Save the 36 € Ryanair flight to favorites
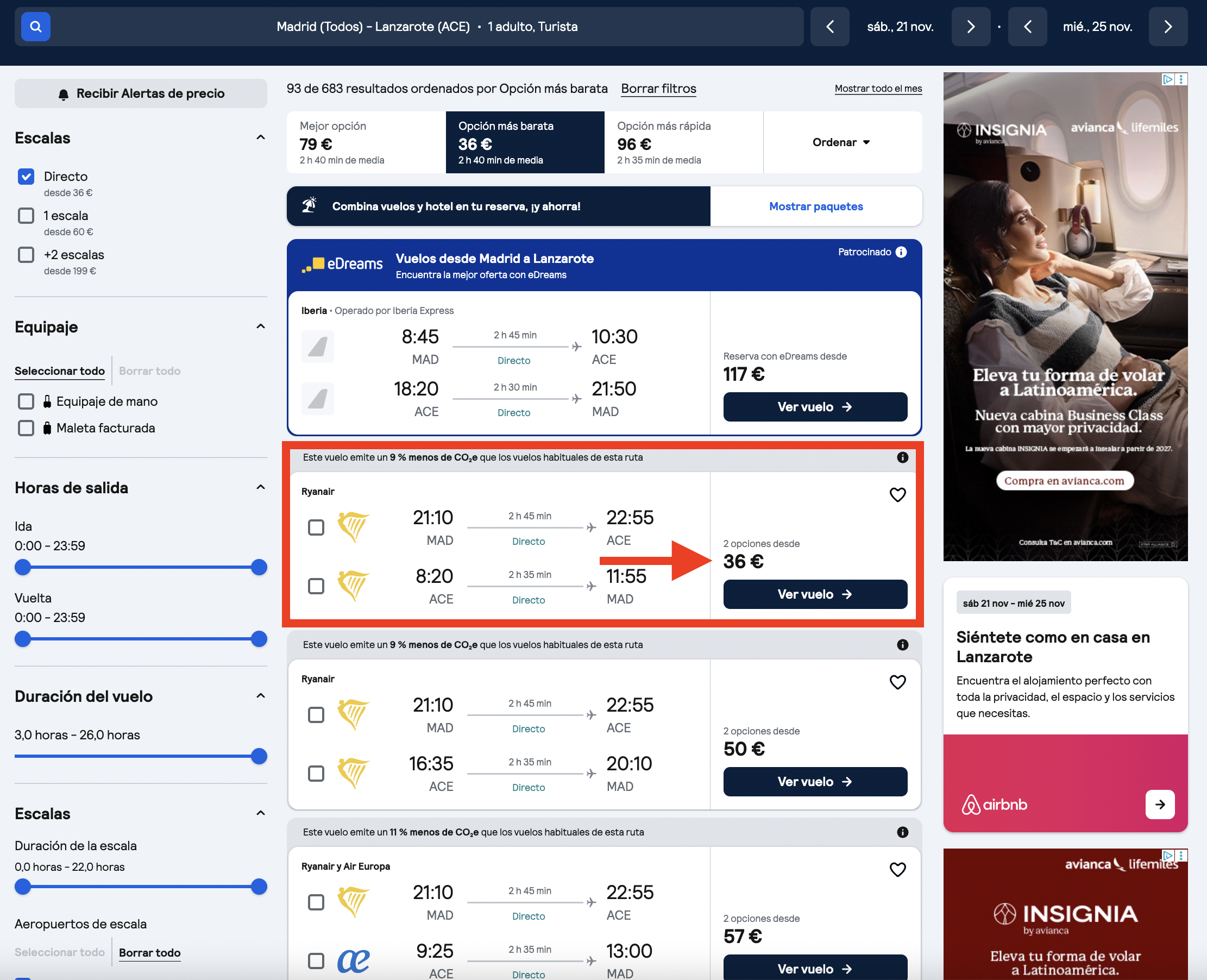The height and width of the screenshot is (980, 1207). pyautogui.click(x=897, y=494)
